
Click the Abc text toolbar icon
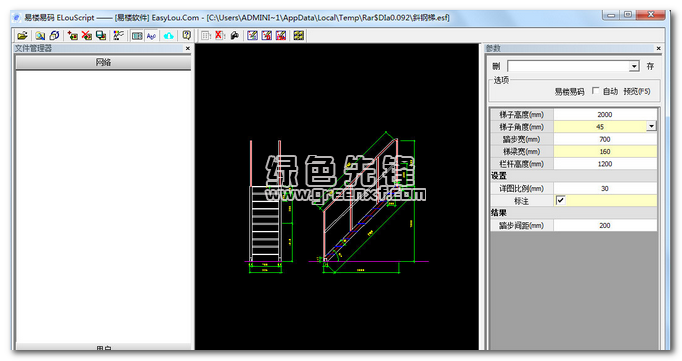(x=151, y=36)
